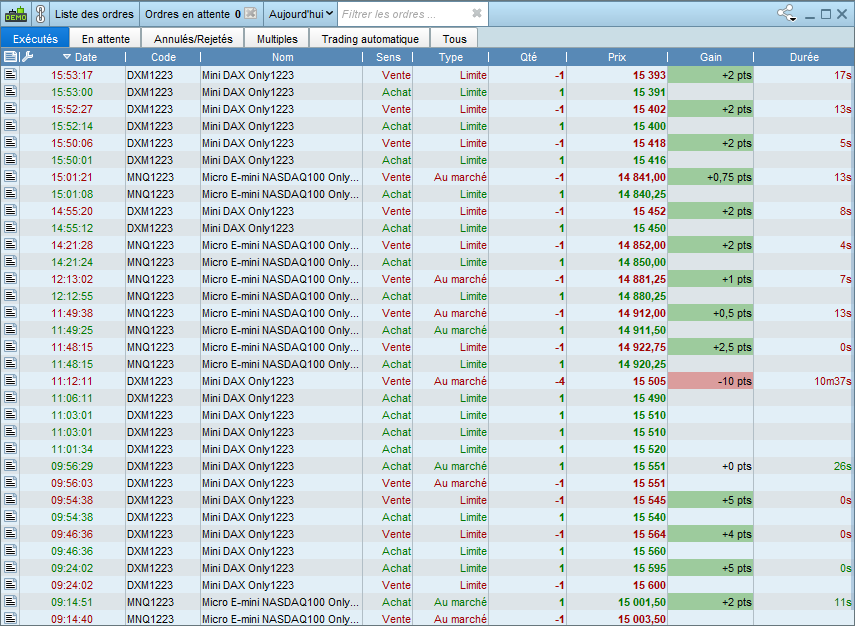Viewport: 855px width, 626px height.
Task: Click the Gain column header
Action: pos(710,57)
